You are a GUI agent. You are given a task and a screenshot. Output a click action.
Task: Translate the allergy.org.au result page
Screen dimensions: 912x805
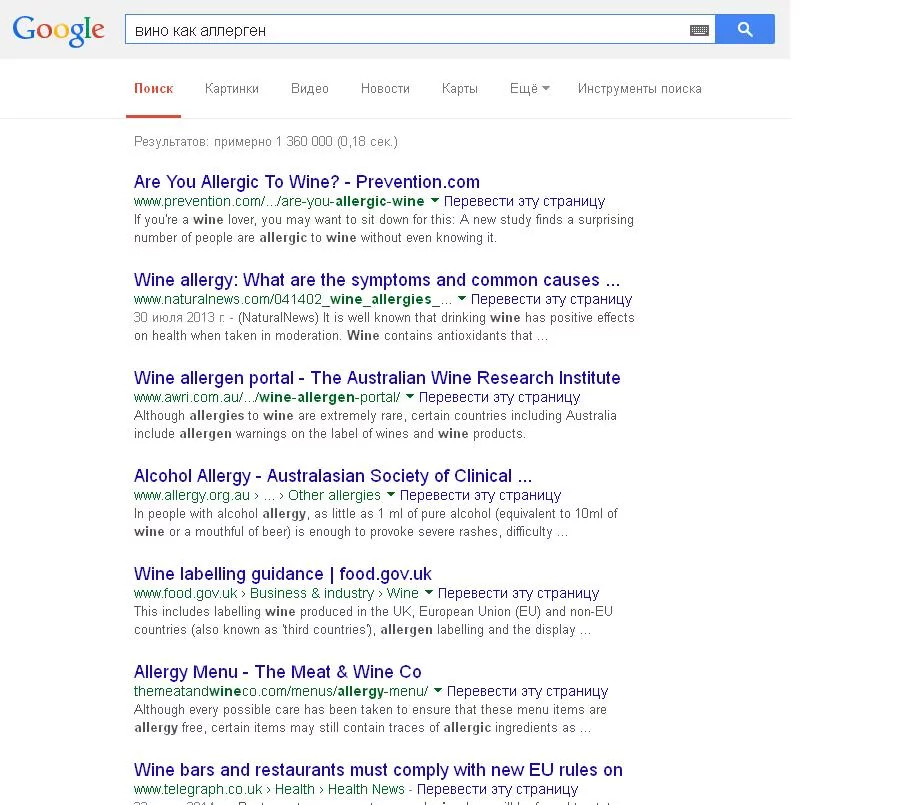[x=480, y=495]
